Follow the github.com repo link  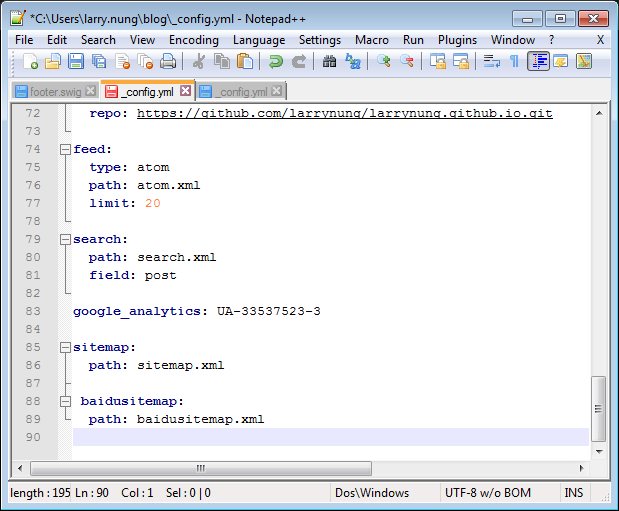tap(345, 114)
